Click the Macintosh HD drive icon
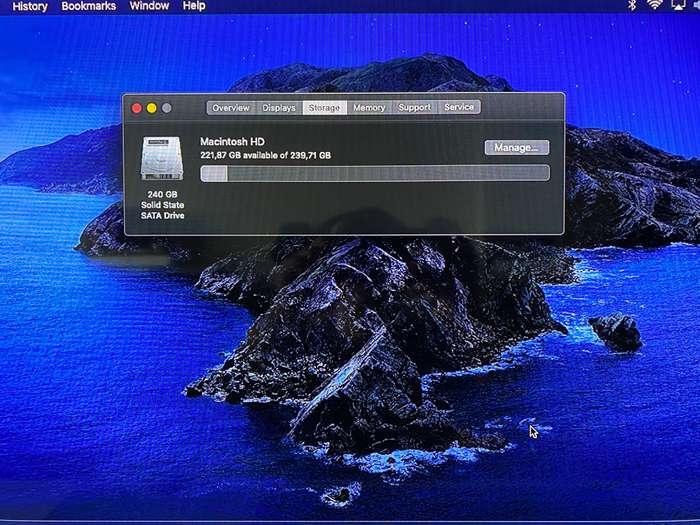Viewport: 700px width, 525px height. coord(162,158)
